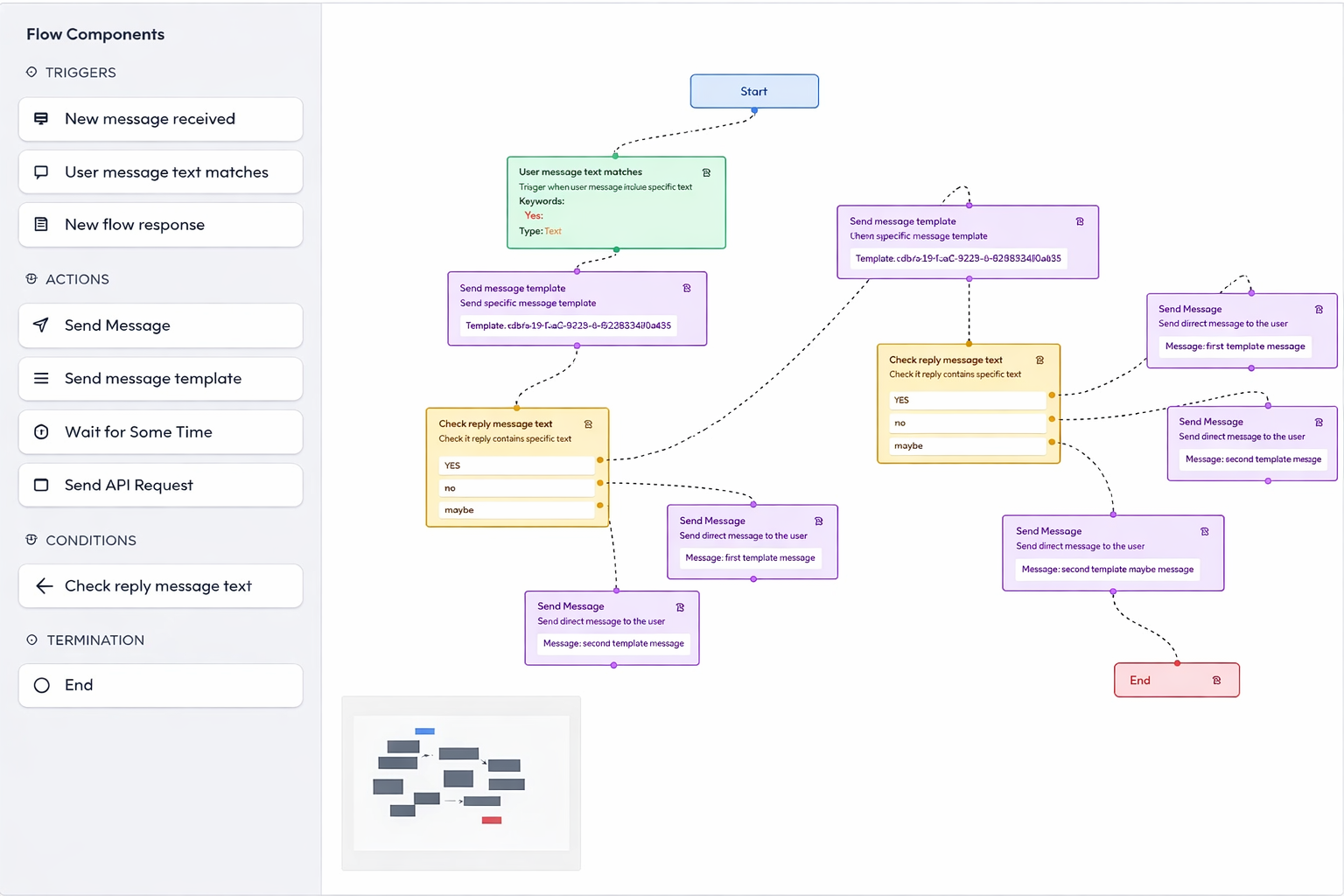Select the New message received trigger
The height and width of the screenshot is (896, 1344).
pos(160,119)
